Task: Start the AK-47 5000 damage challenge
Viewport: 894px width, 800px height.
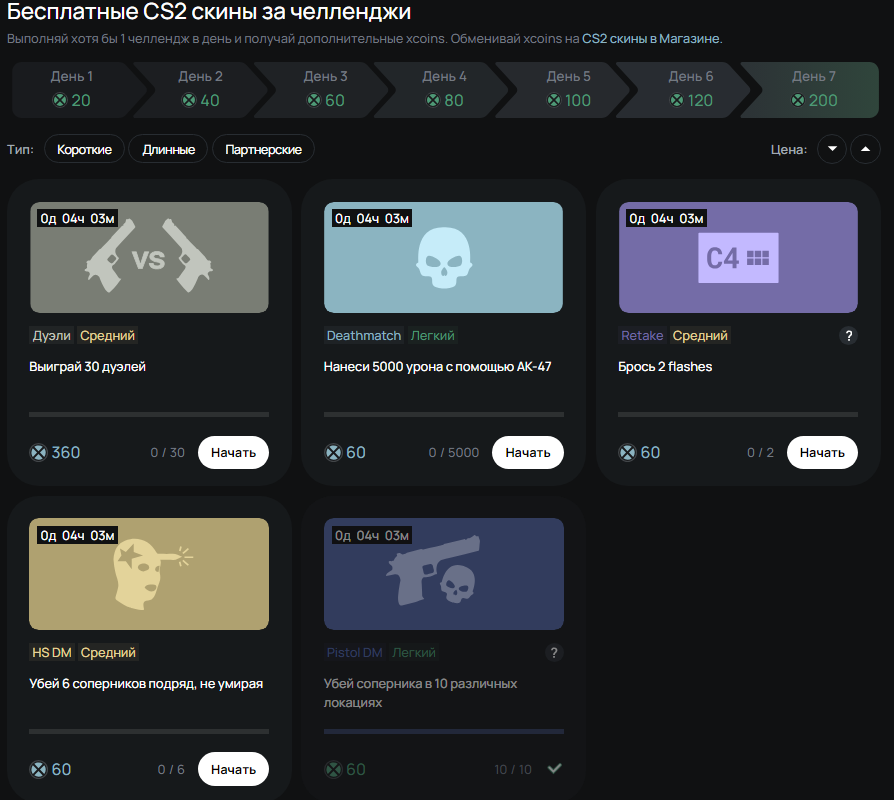Action: point(528,453)
